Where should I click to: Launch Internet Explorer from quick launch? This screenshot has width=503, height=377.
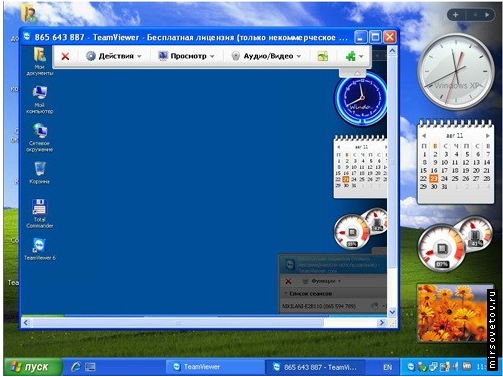(x=76, y=367)
